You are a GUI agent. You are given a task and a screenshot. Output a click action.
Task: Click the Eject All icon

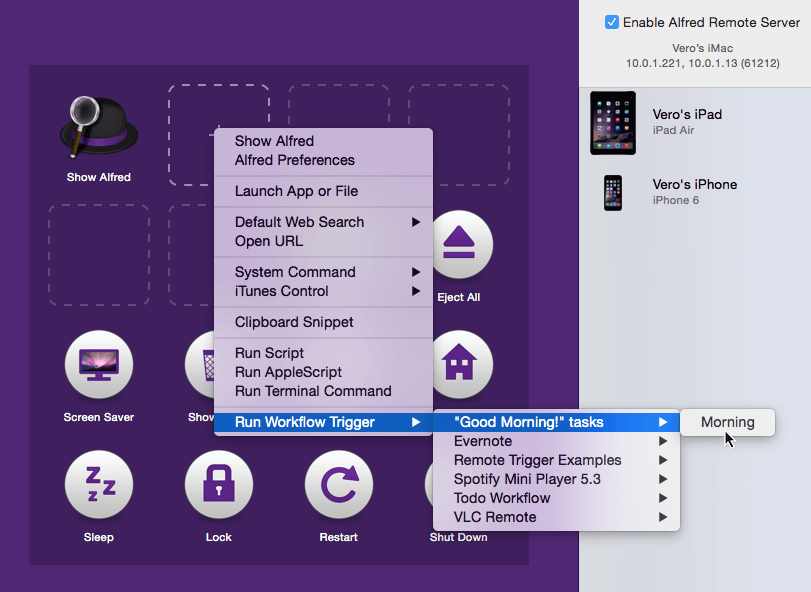(461, 243)
